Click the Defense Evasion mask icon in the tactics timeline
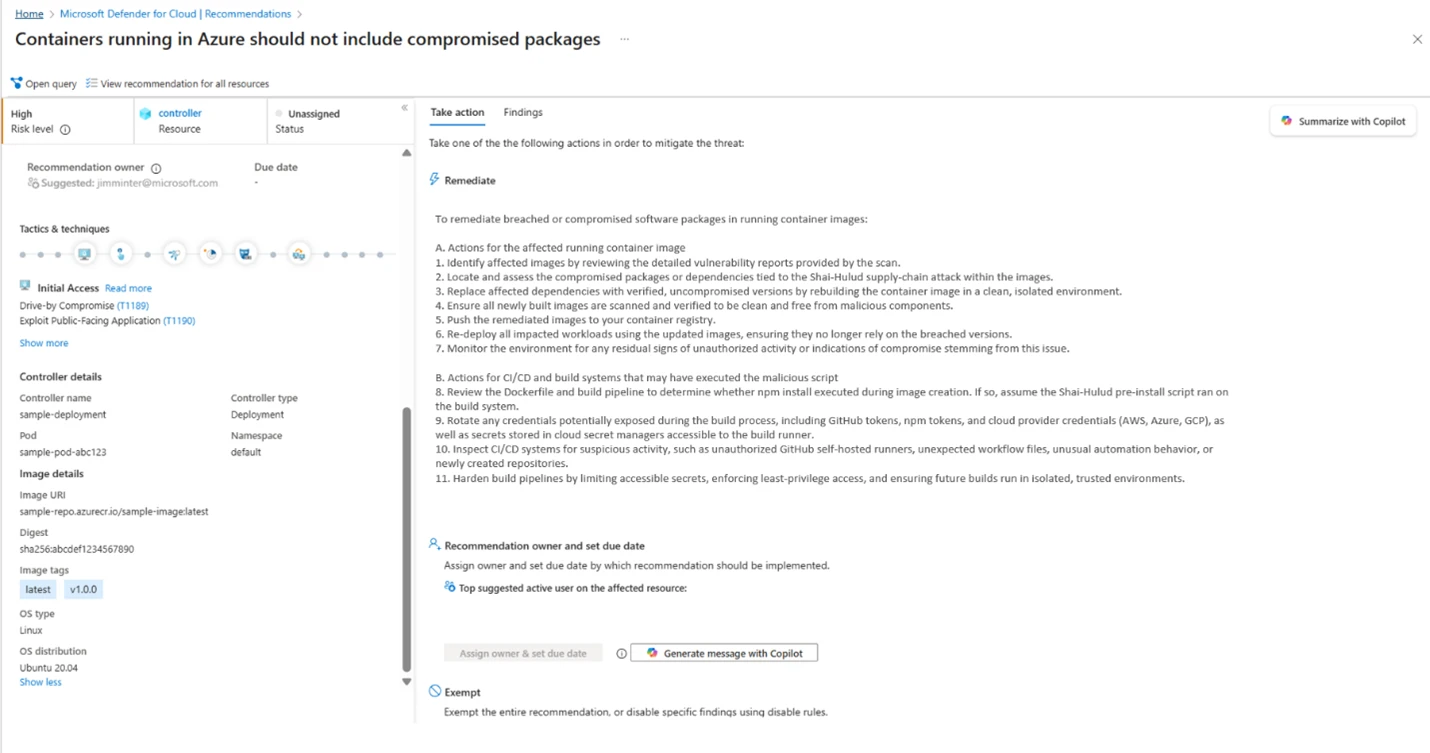The width and height of the screenshot is (1430, 753). coord(245,253)
